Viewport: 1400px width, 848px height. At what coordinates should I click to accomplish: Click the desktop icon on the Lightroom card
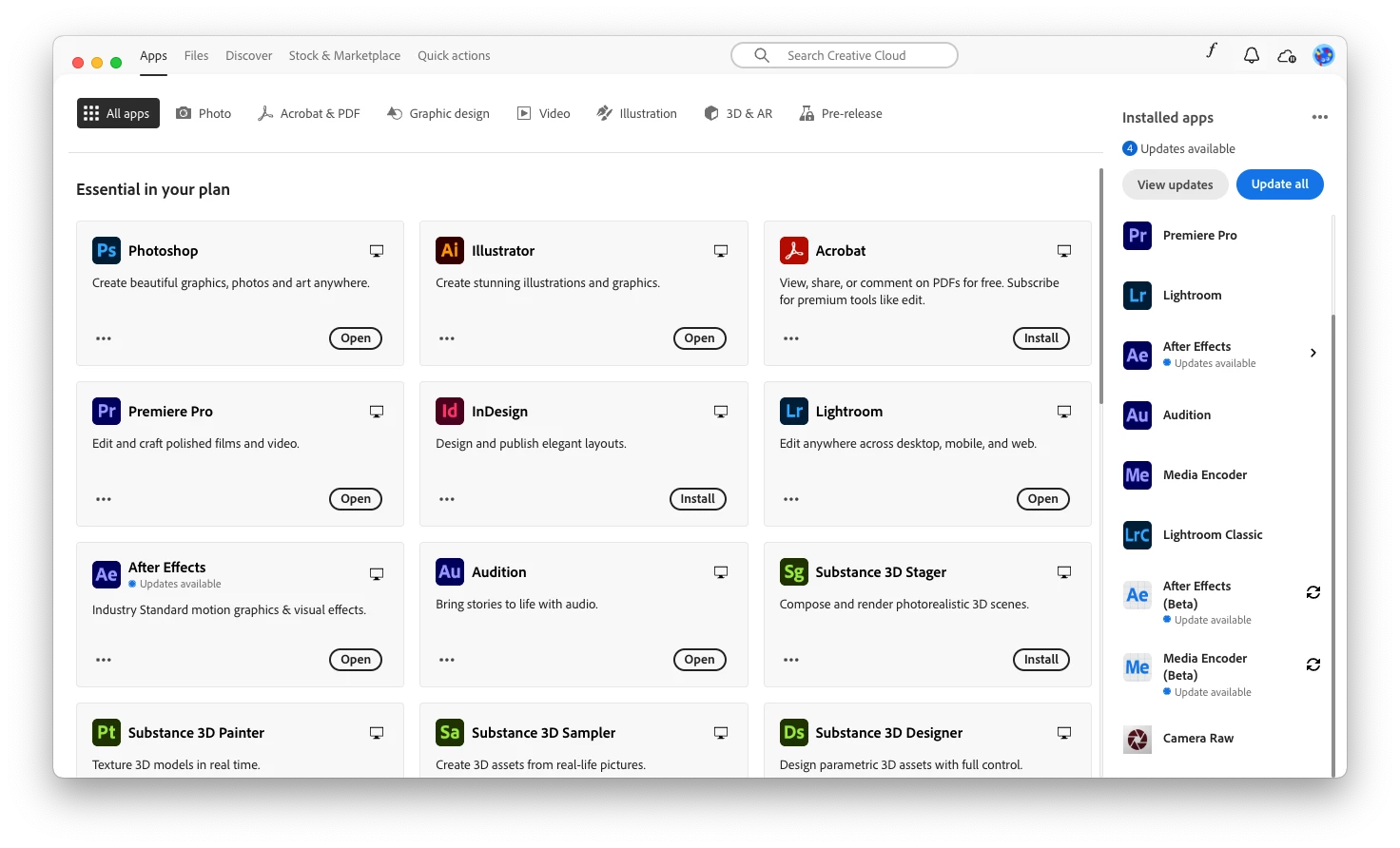click(1064, 412)
